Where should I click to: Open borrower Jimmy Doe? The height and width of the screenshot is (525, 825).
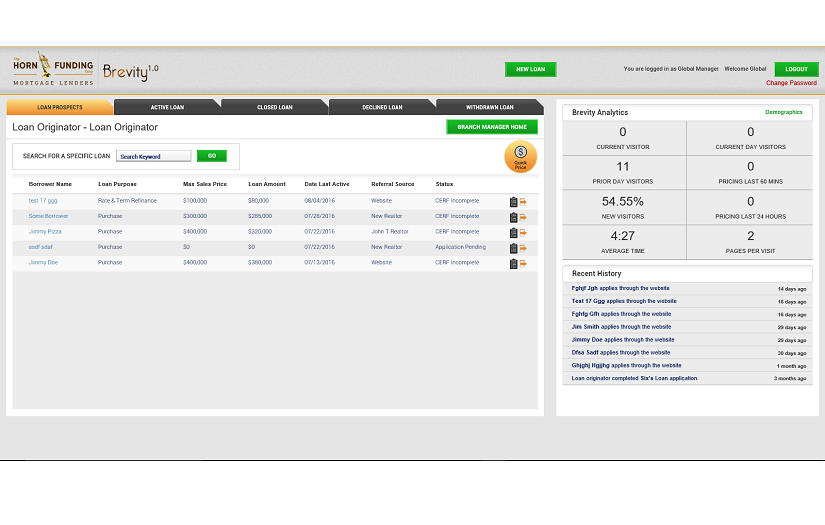pyautogui.click(x=43, y=262)
